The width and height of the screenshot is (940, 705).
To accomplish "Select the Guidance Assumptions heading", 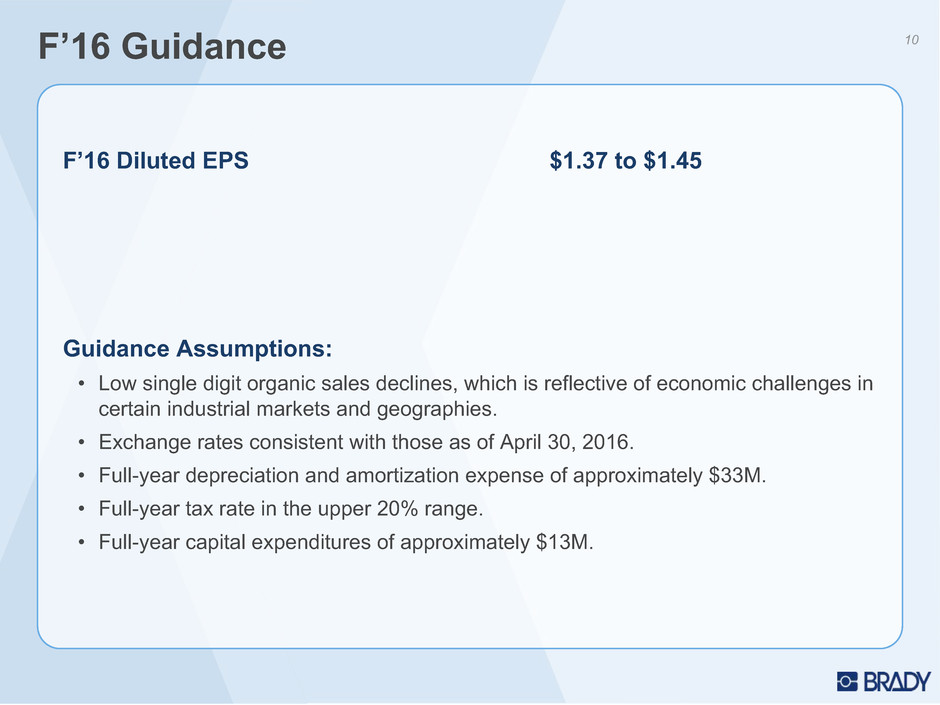I will 198,348.
